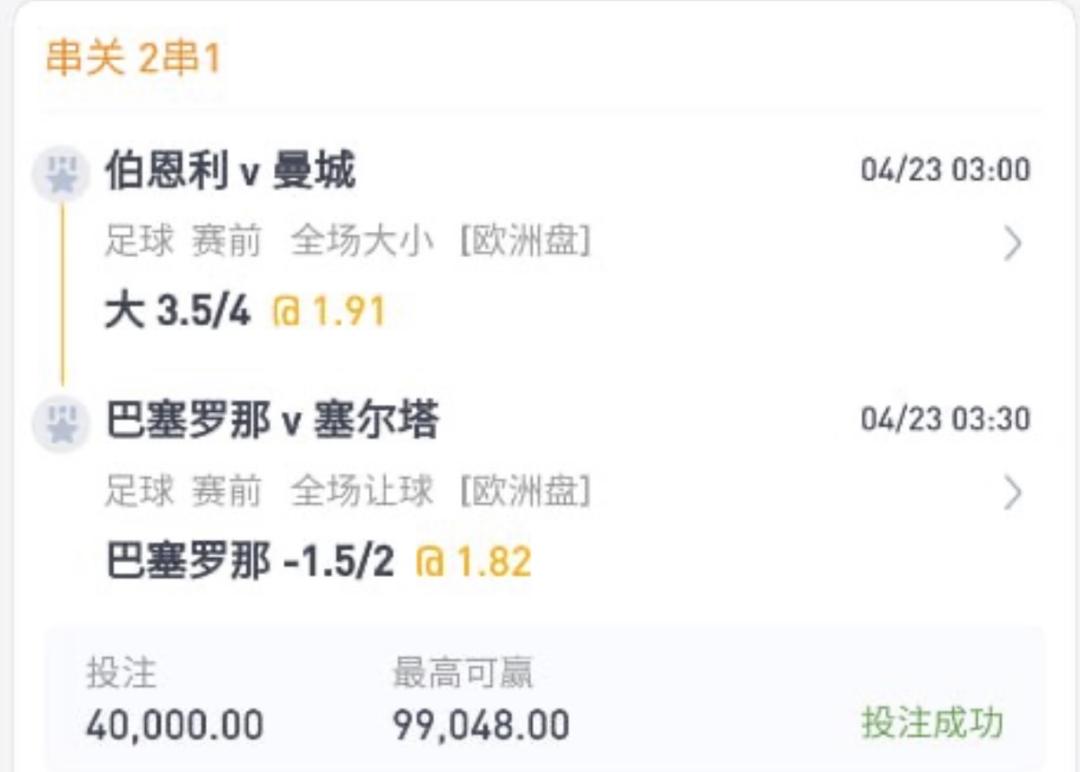
Task: Click the 投注成功 status label
Action: (932, 723)
